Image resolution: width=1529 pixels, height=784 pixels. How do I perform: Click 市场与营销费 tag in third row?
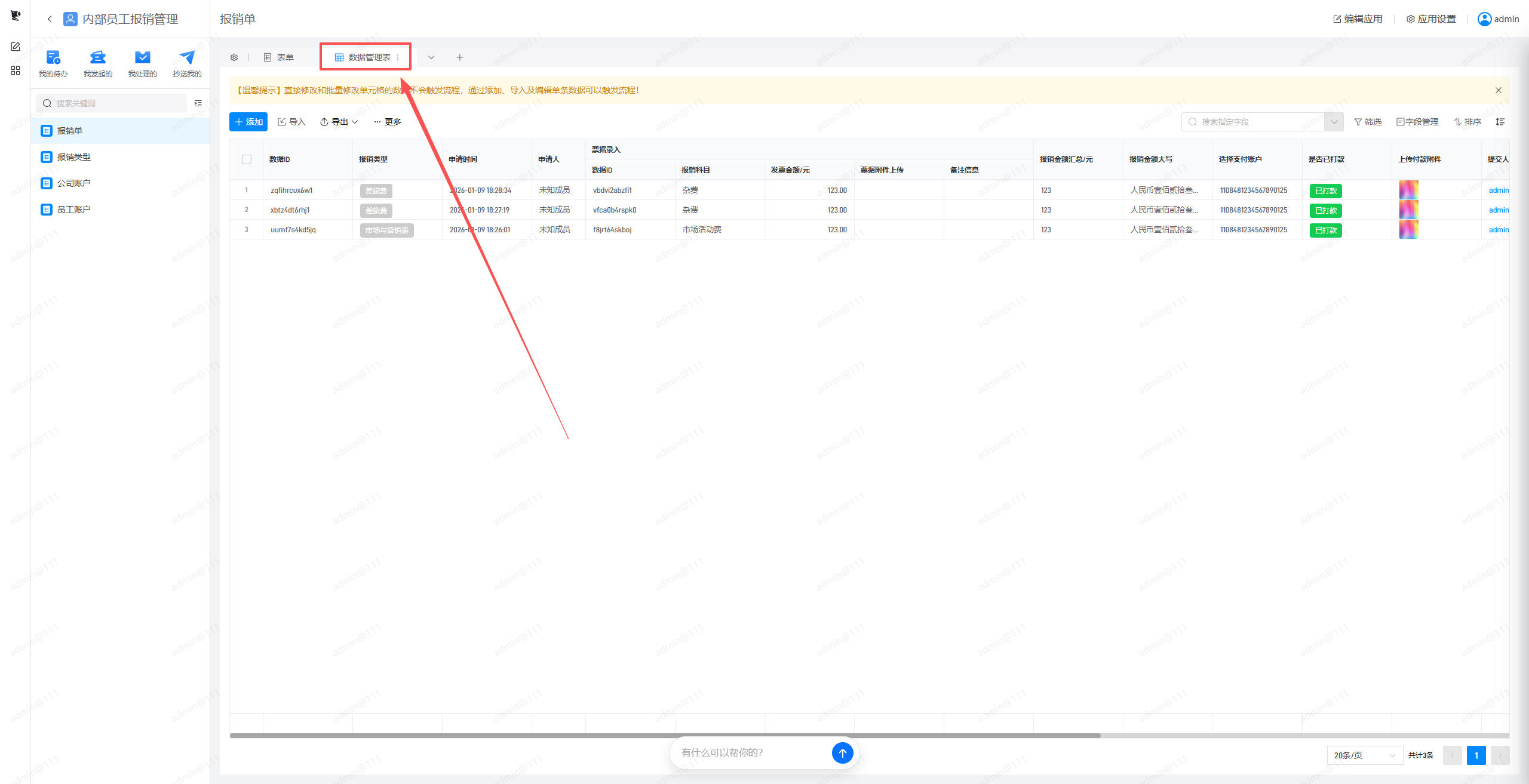(x=387, y=230)
